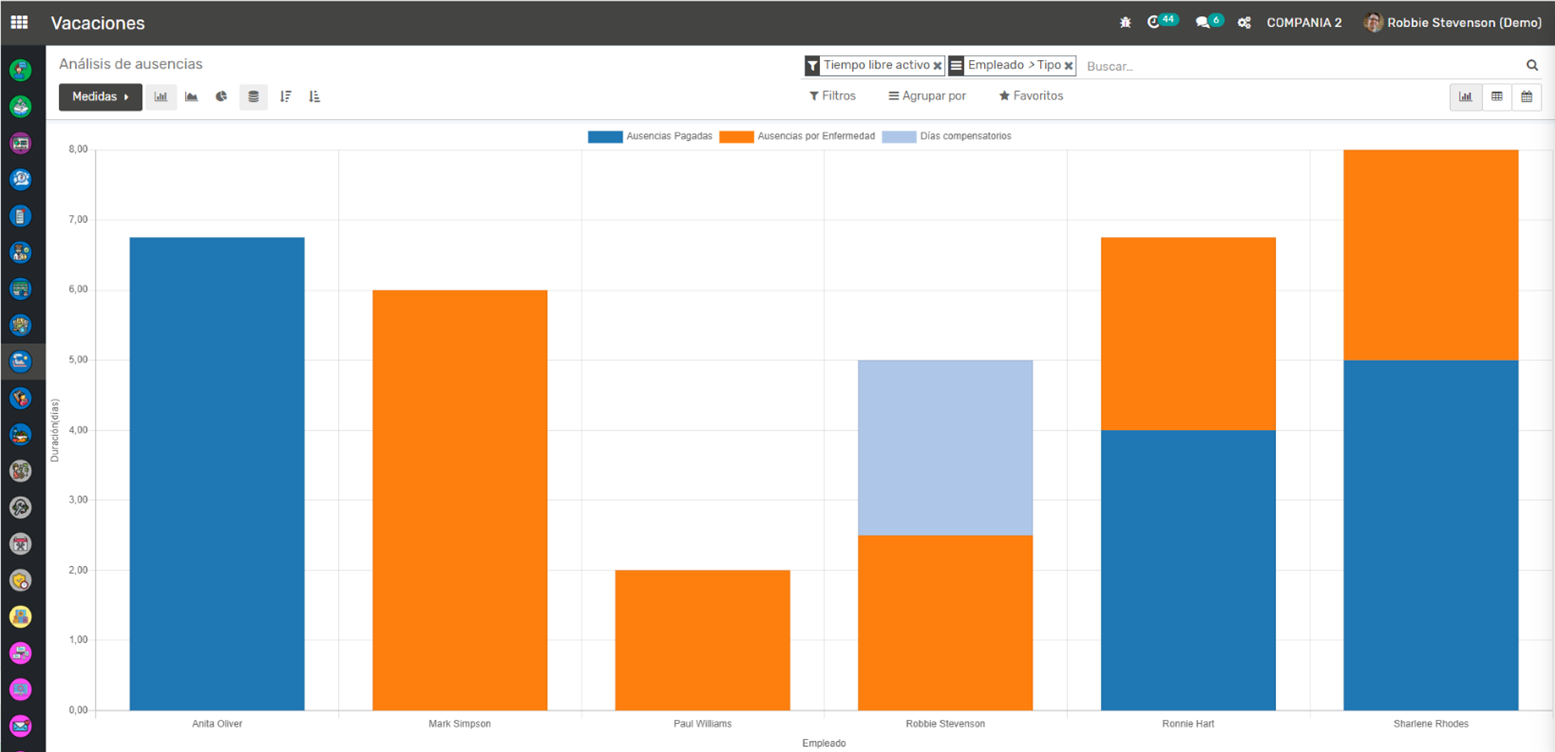Switch chart to pie chart mode
The width and height of the screenshot is (1555, 752).
point(221,97)
